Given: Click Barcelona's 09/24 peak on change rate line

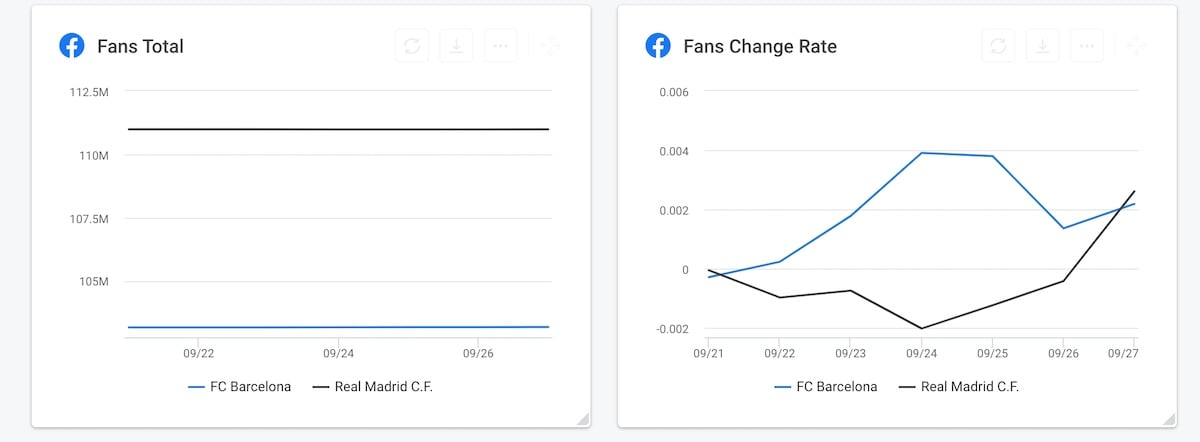Looking at the screenshot, I should pos(921,153).
